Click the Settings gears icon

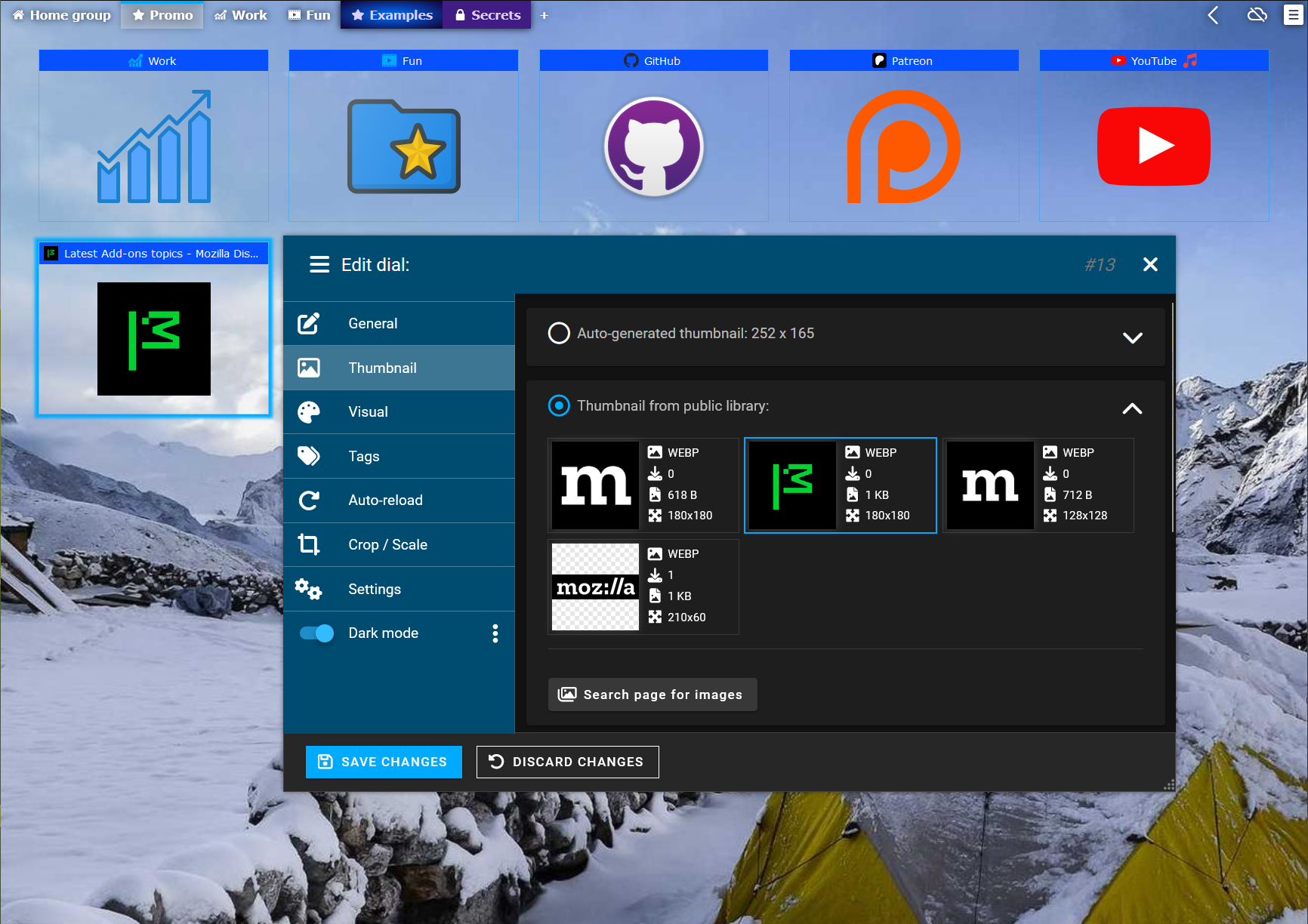click(309, 589)
